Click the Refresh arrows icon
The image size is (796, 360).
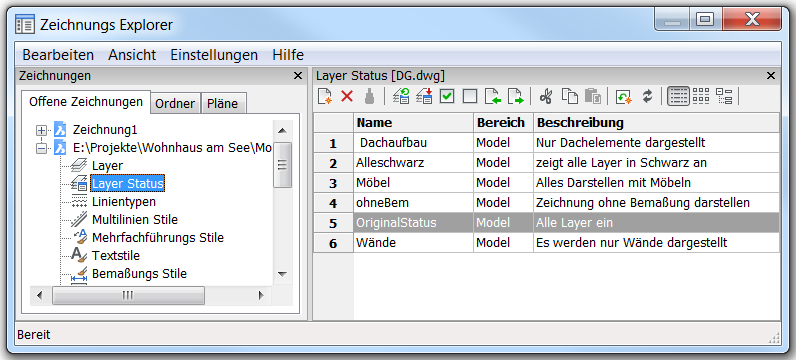point(647,96)
